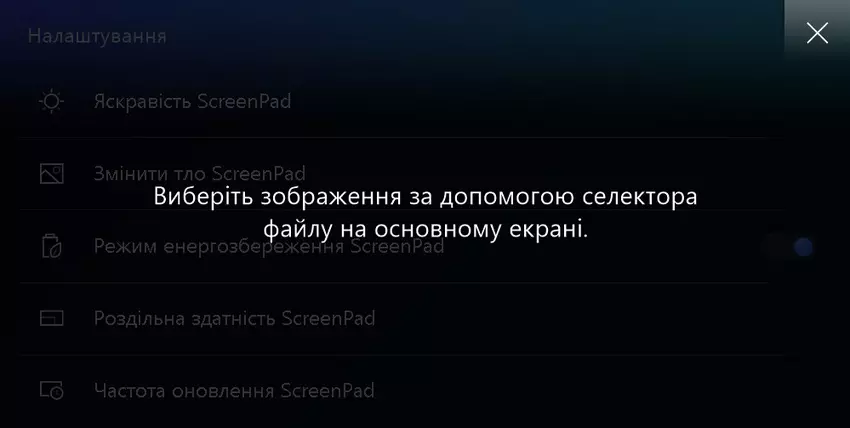Open Яскравість ScreenPad setting

click(x=402, y=101)
